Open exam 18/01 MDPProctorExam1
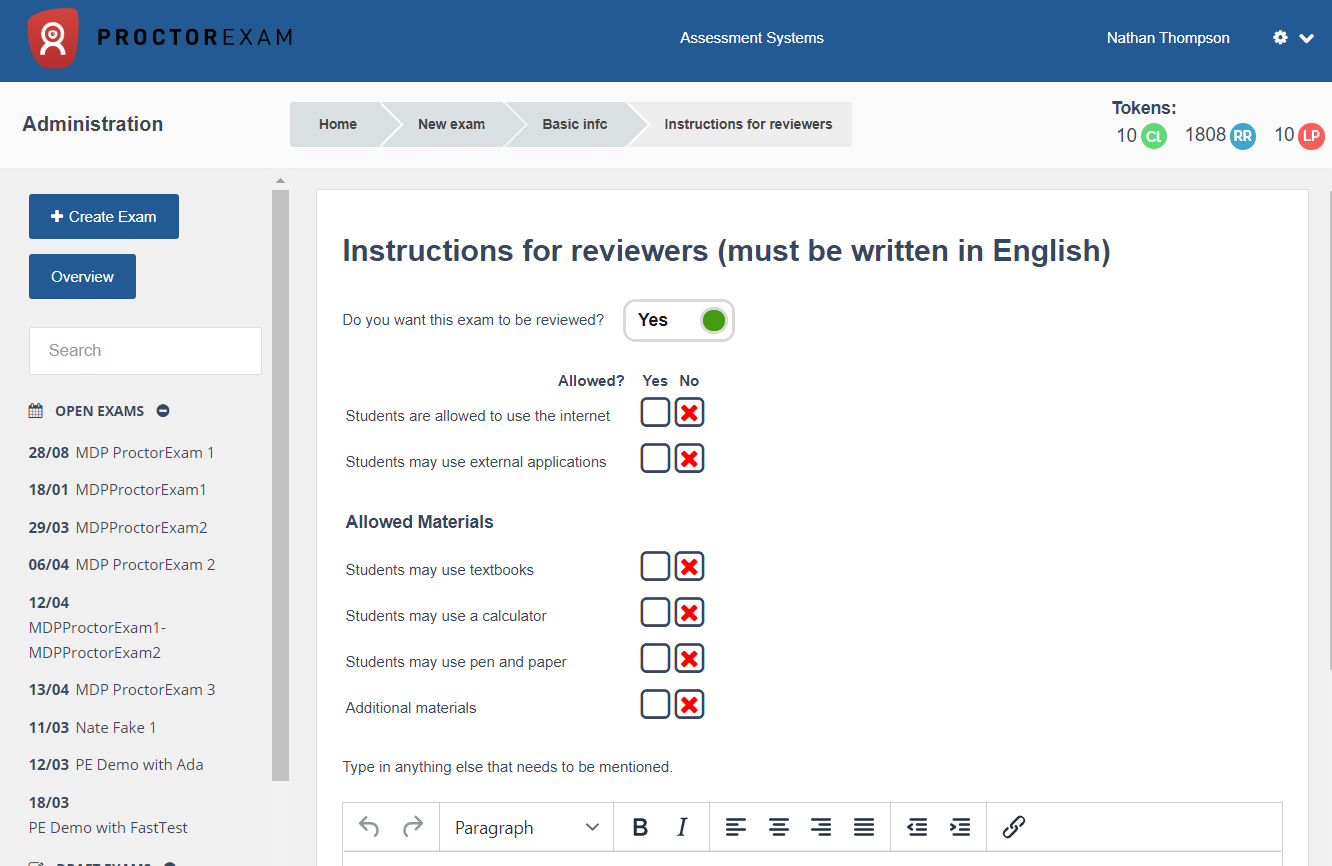 (118, 489)
